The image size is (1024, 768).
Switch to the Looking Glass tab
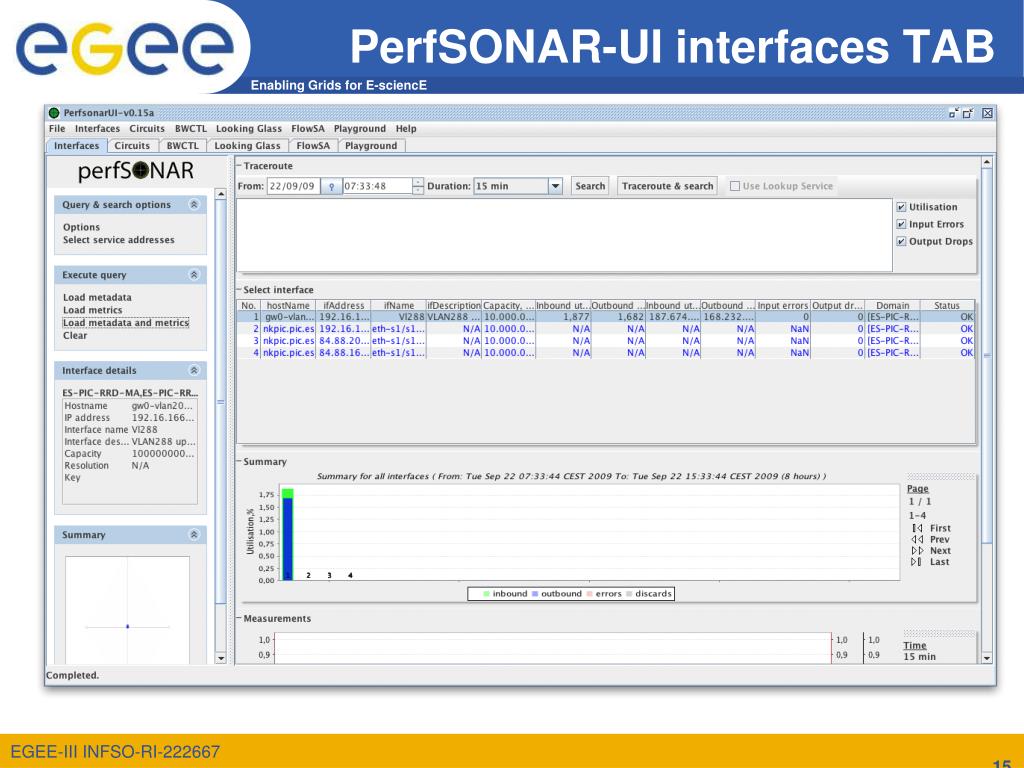point(248,146)
